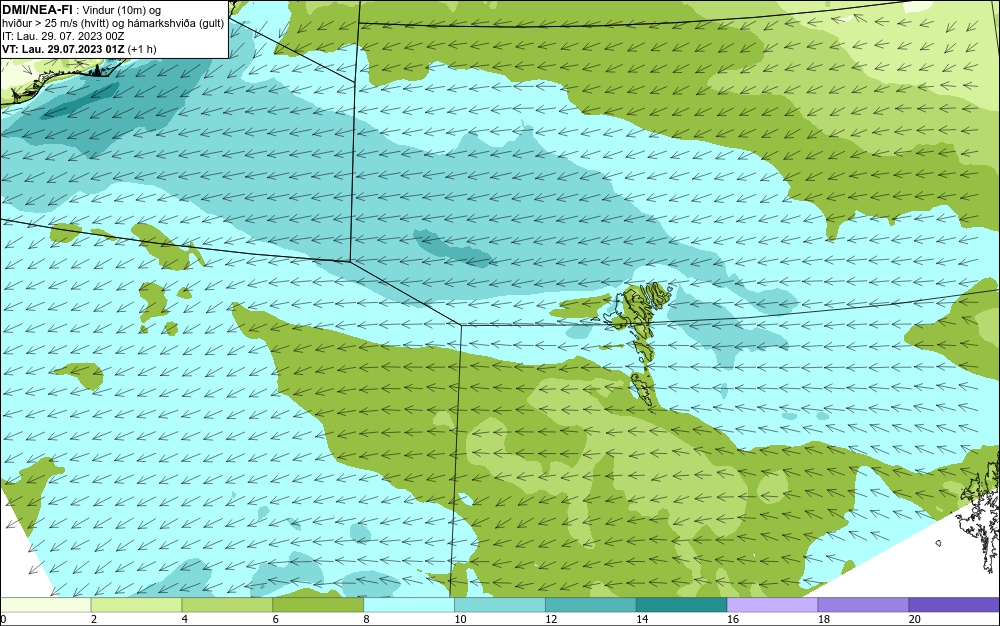Click the legend scale label '12'
The image size is (1000, 626).
click(x=551, y=619)
